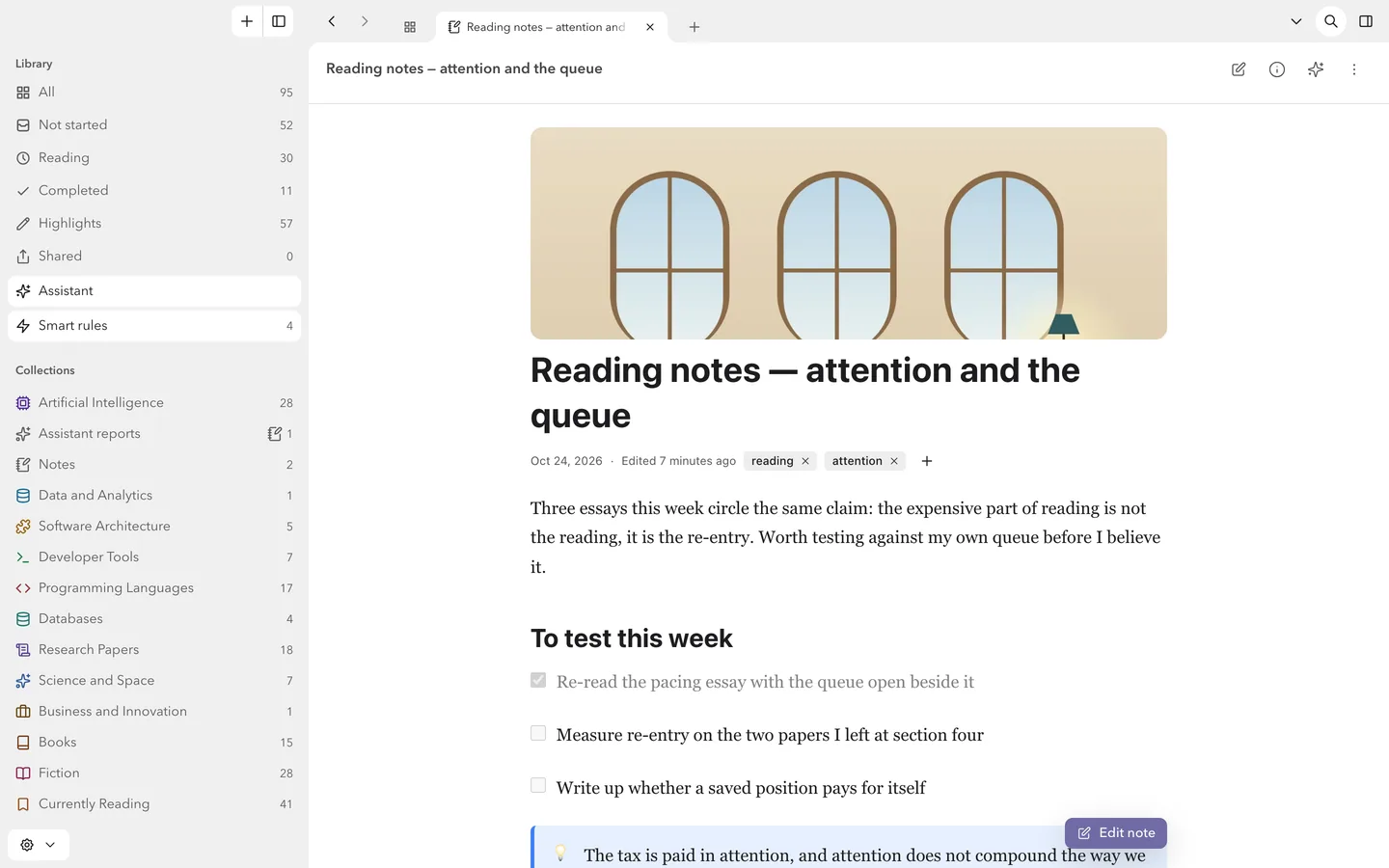This screenshot has width=1389, height=868.
Task: Open the Science and Space collection
Action: pyautogui.click(x=154, y=681)
